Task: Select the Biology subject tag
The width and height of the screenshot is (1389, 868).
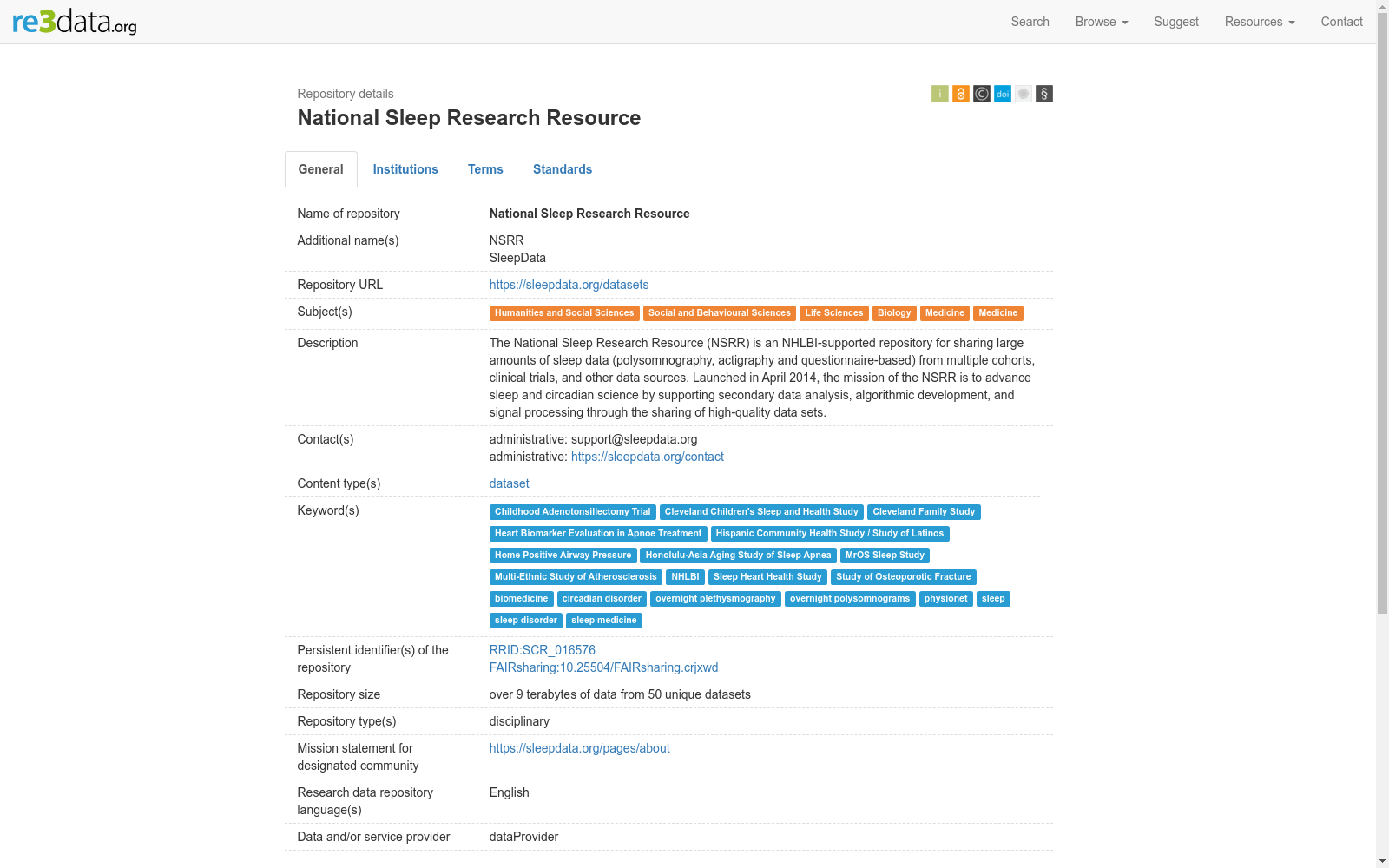Action: click(x=894, y=313)
